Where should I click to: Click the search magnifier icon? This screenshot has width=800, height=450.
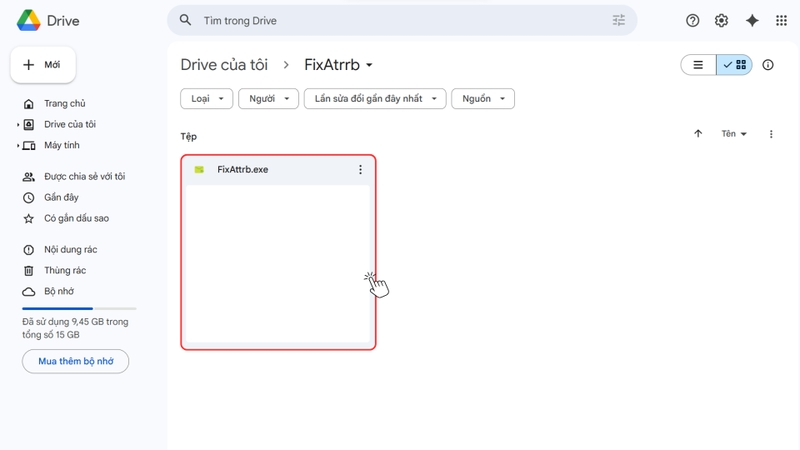point(185,20)
